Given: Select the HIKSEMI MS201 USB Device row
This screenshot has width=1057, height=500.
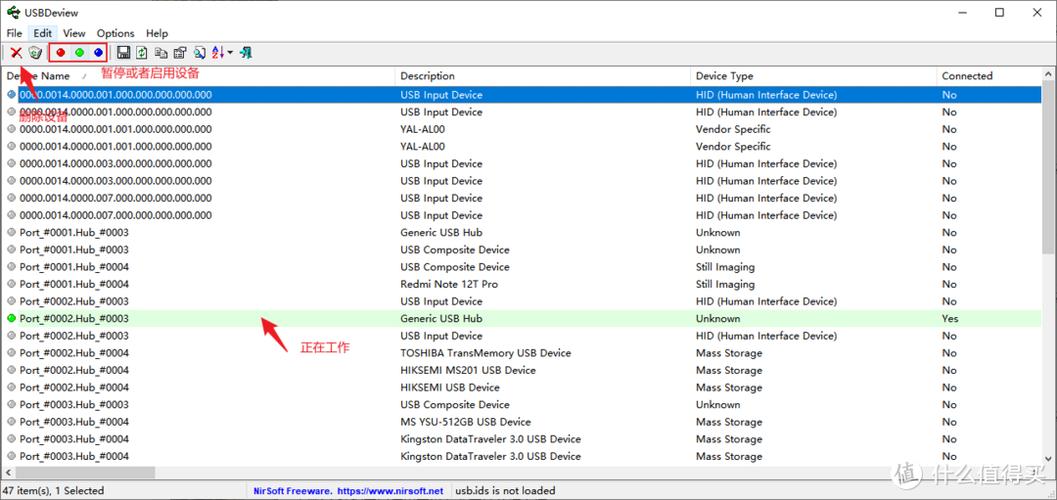Looking at the screenshot, I should (523, 370).
